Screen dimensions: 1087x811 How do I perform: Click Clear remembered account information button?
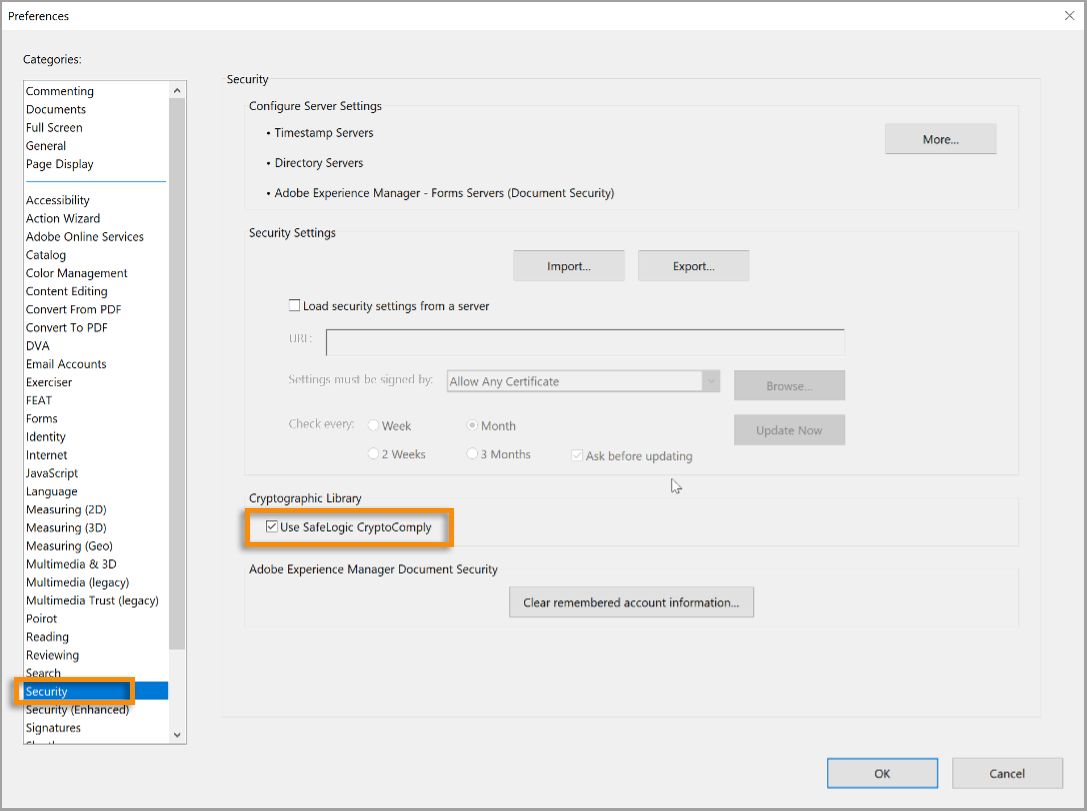pyautogui.click(x=631, y=603)
